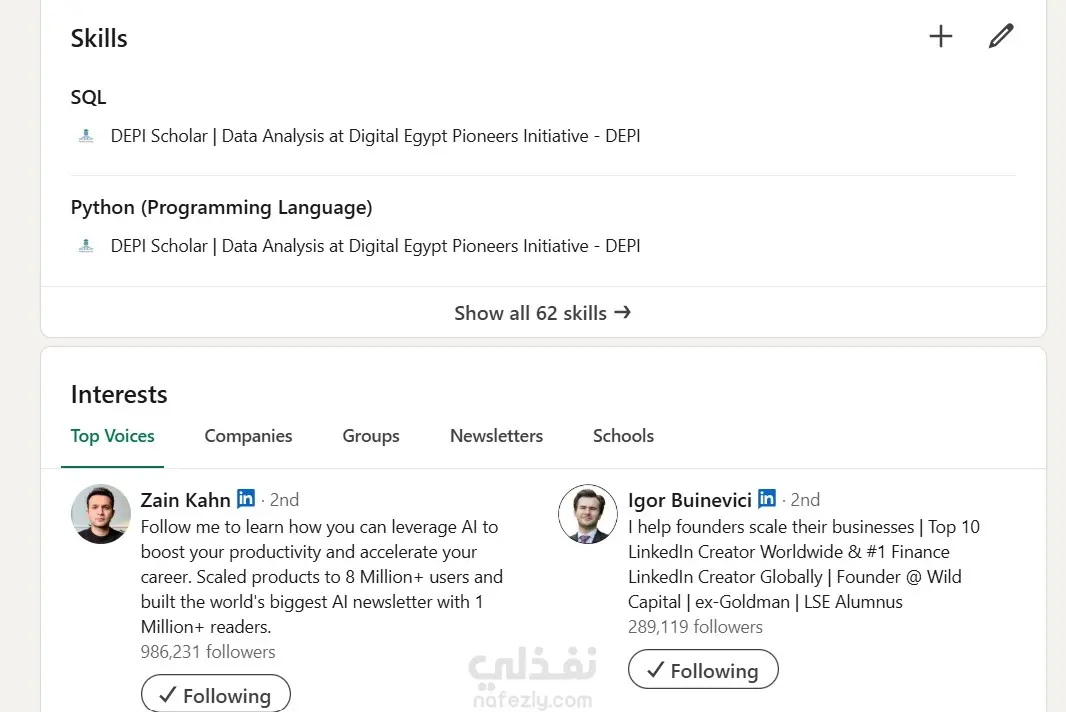Click the plus icon to add a new skill
The width and height of the screenshot is (1066, 712).
(x=941, y=35)
